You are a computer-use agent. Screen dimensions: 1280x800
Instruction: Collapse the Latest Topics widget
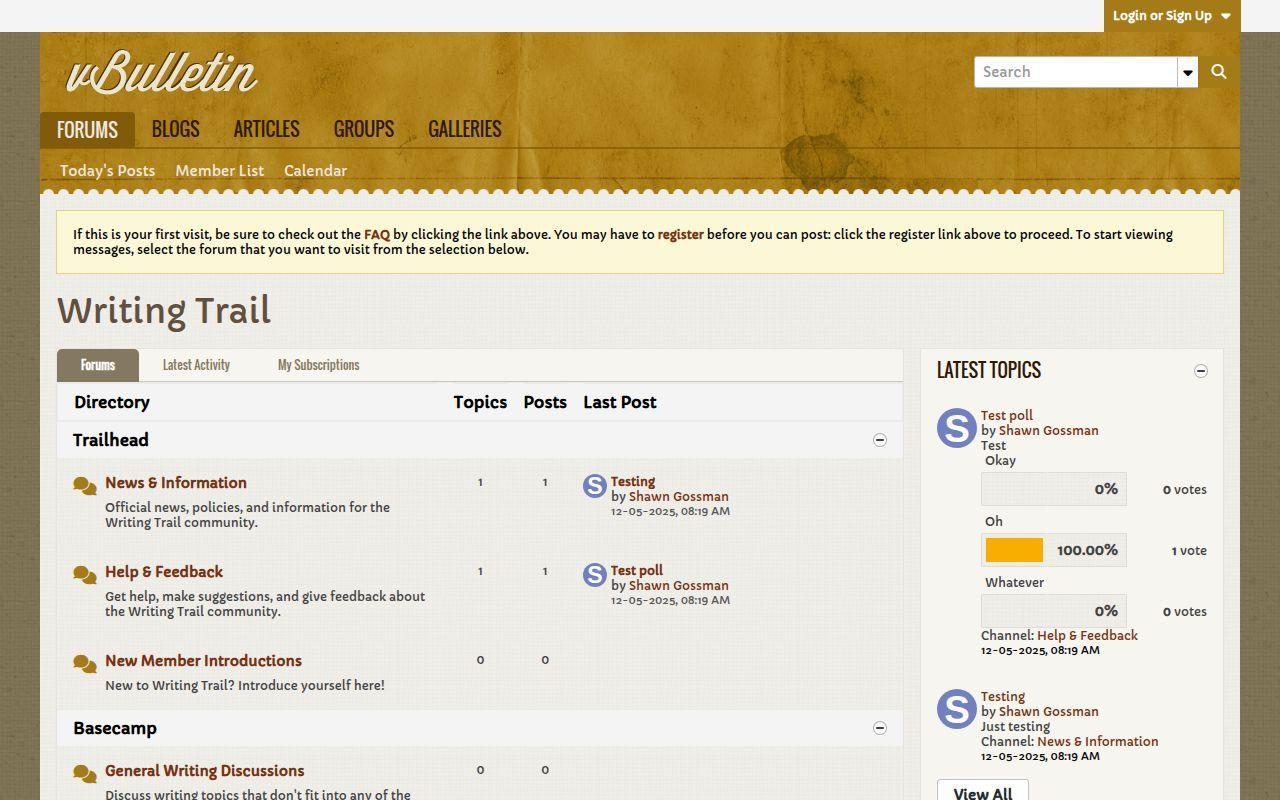pos(1201,371)
